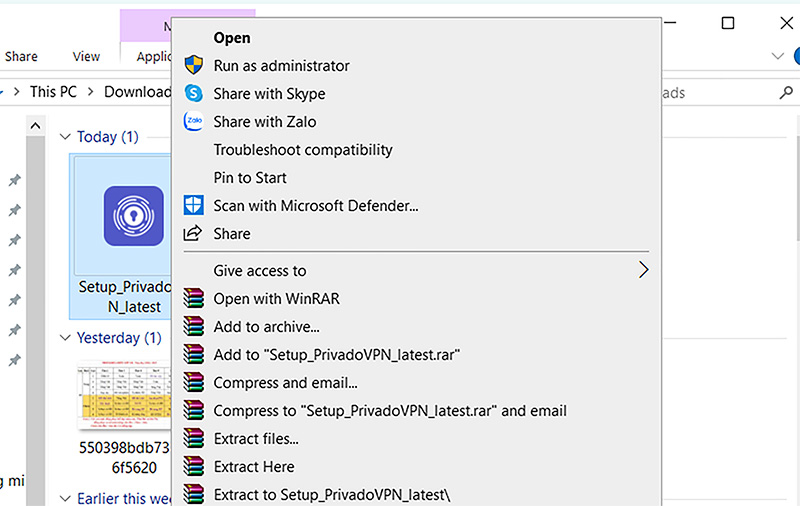The image size is (800, 506).
Task: Choose Open from the context menu
Action: pyautogui.click(x=232, y=38)
